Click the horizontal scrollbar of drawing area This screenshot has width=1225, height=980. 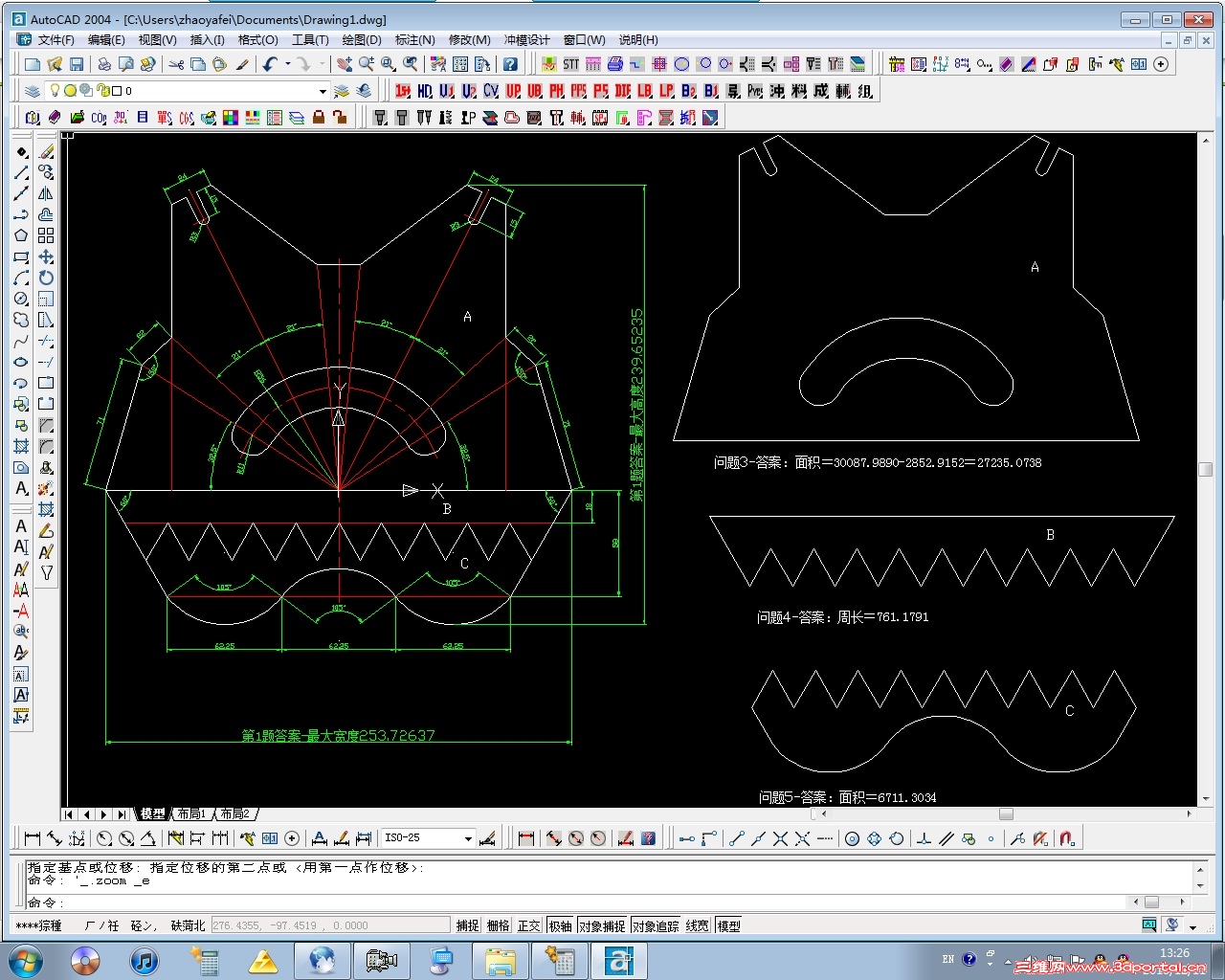click(1005, 814)
